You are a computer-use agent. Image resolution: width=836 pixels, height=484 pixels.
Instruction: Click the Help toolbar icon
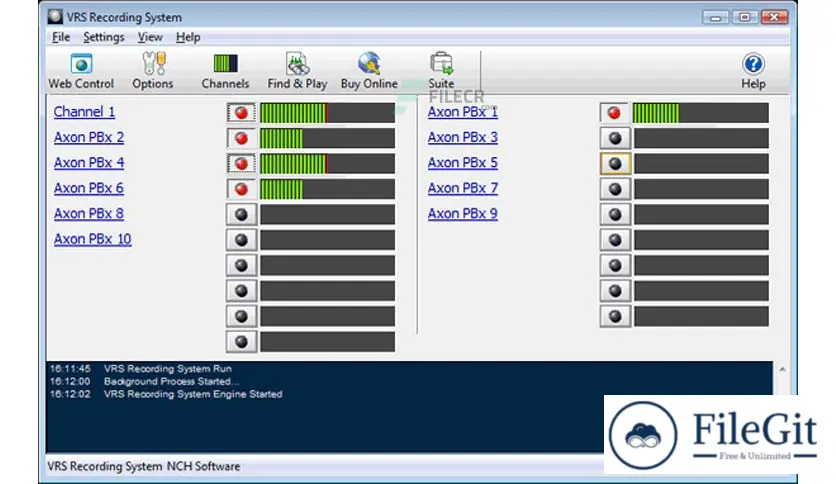tap(753, 71)
